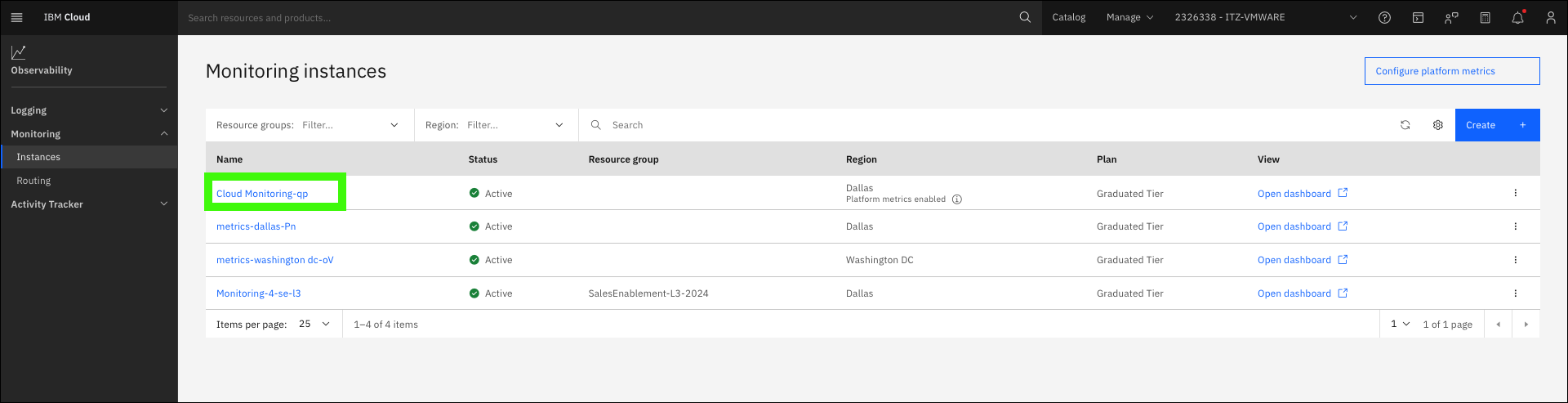Screen dimensions: 1568x403
Task: Open the help question mark icon
Action: [x=1384, y=17]
